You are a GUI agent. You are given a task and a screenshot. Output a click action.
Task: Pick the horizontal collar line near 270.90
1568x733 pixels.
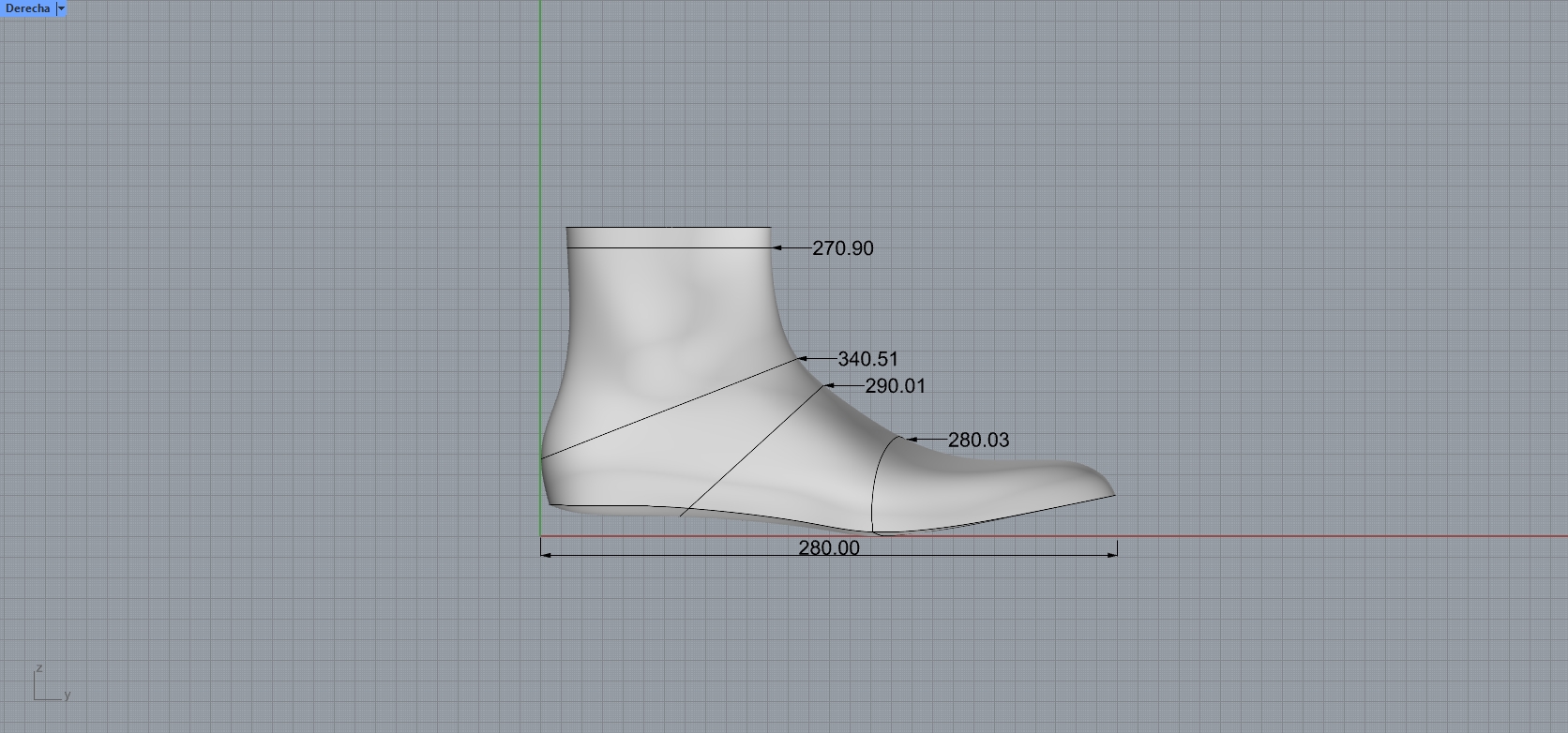(x=668, y=248)
